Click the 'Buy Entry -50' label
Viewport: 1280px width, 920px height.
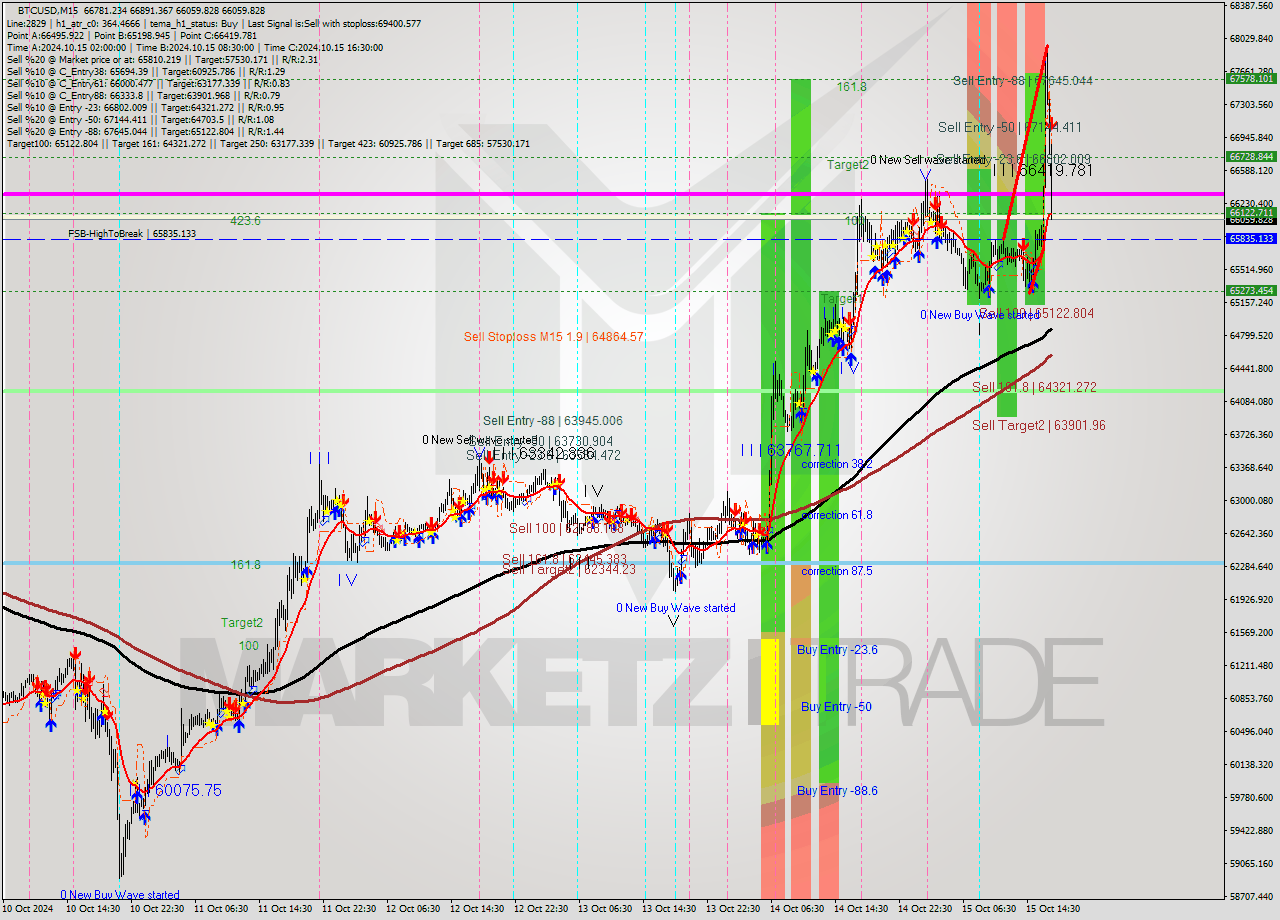(836, 707)
